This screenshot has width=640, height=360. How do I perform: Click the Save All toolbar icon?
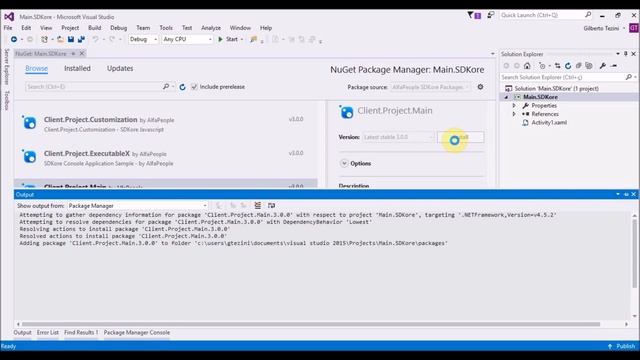tap(81, 39)
